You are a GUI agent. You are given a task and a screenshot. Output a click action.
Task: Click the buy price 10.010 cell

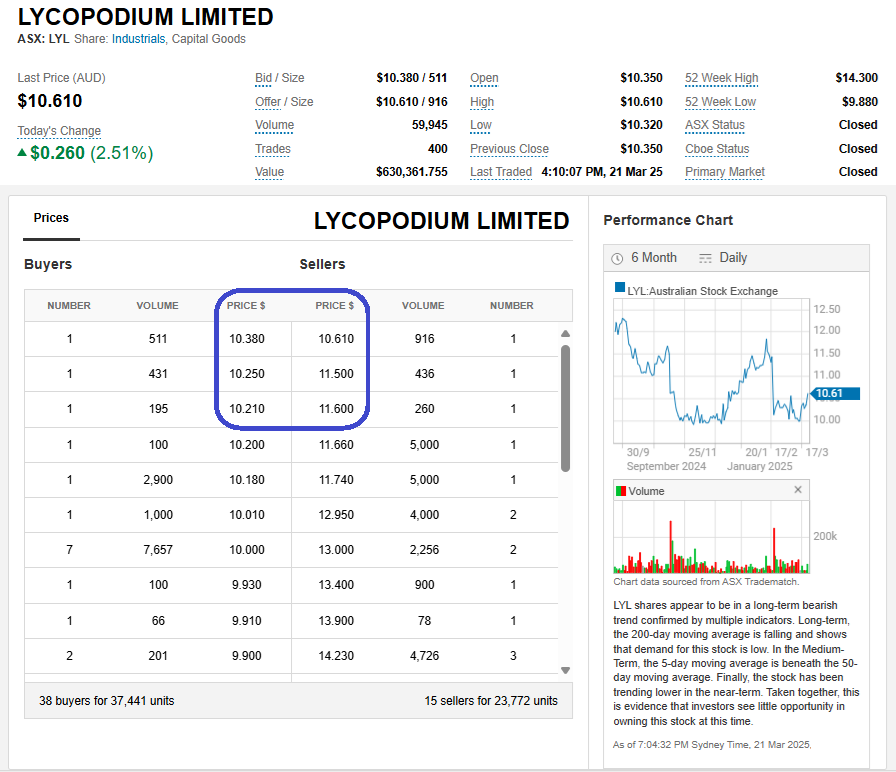(247, 515)
